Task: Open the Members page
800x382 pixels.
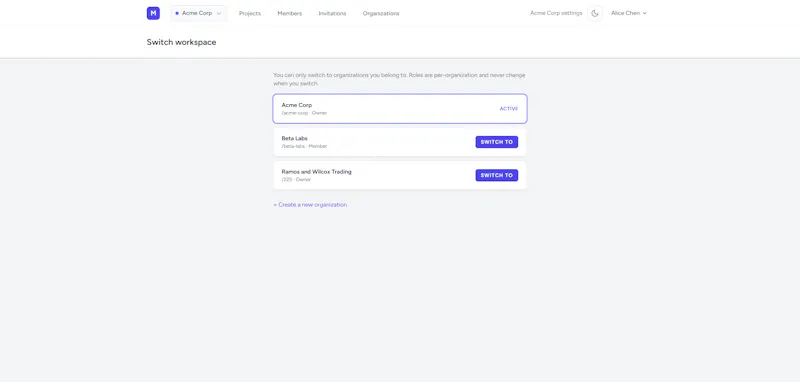Action: click(x=289, y=13)
